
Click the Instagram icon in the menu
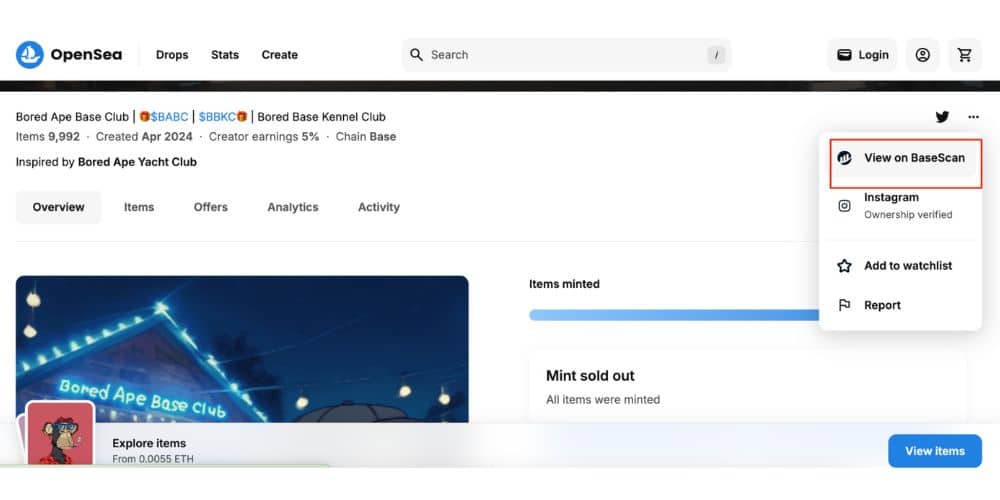845,206
